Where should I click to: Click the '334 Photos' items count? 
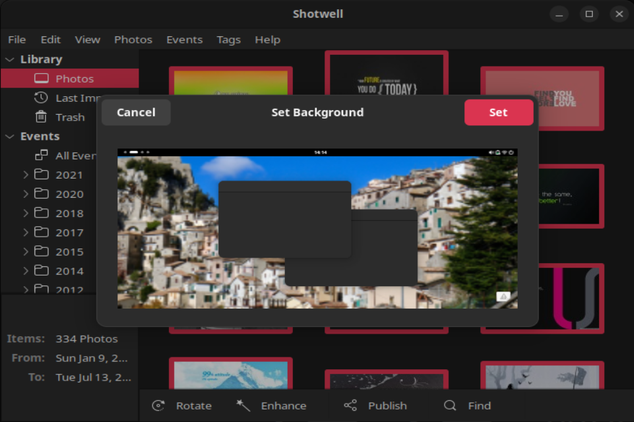(x=87, y=339)
